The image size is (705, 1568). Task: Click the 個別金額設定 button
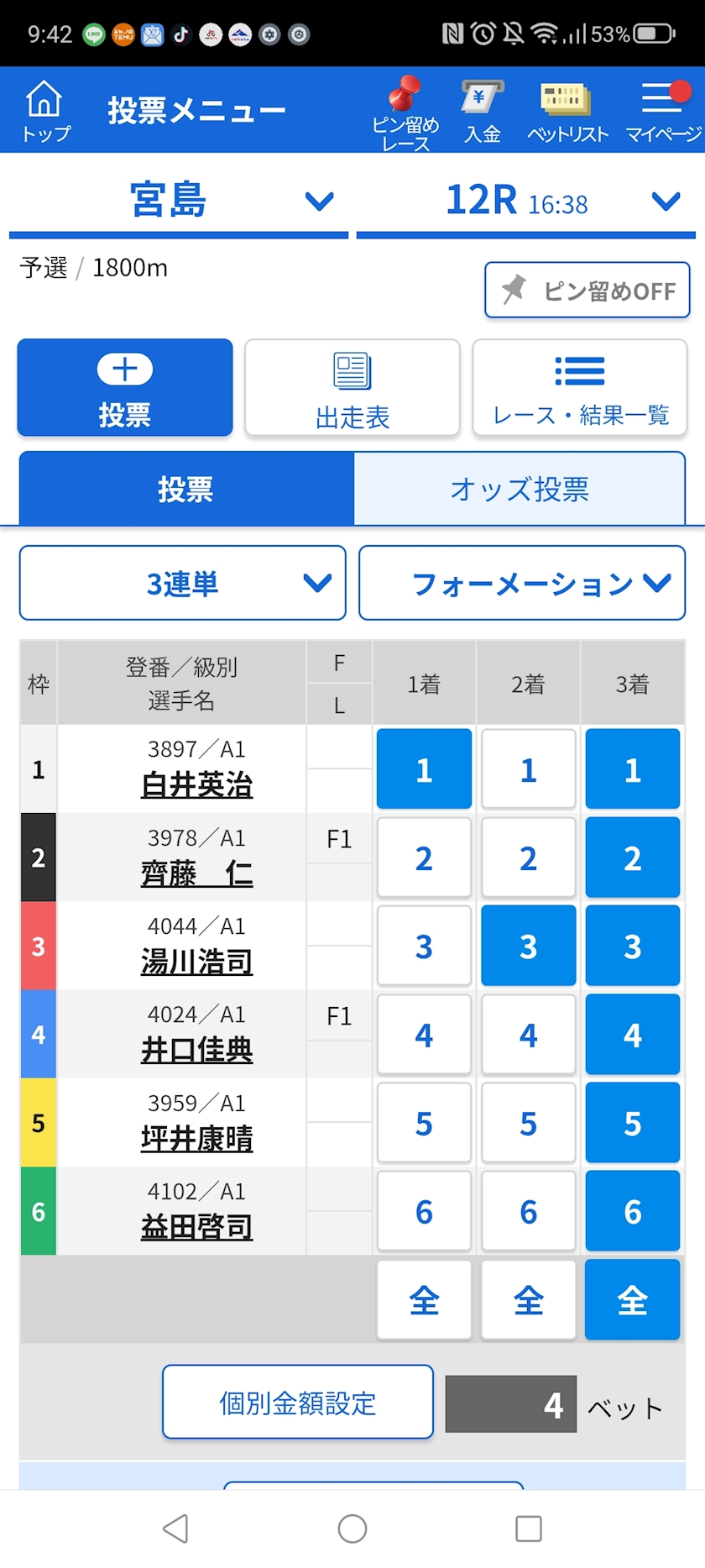click(x=298, y=1402)
